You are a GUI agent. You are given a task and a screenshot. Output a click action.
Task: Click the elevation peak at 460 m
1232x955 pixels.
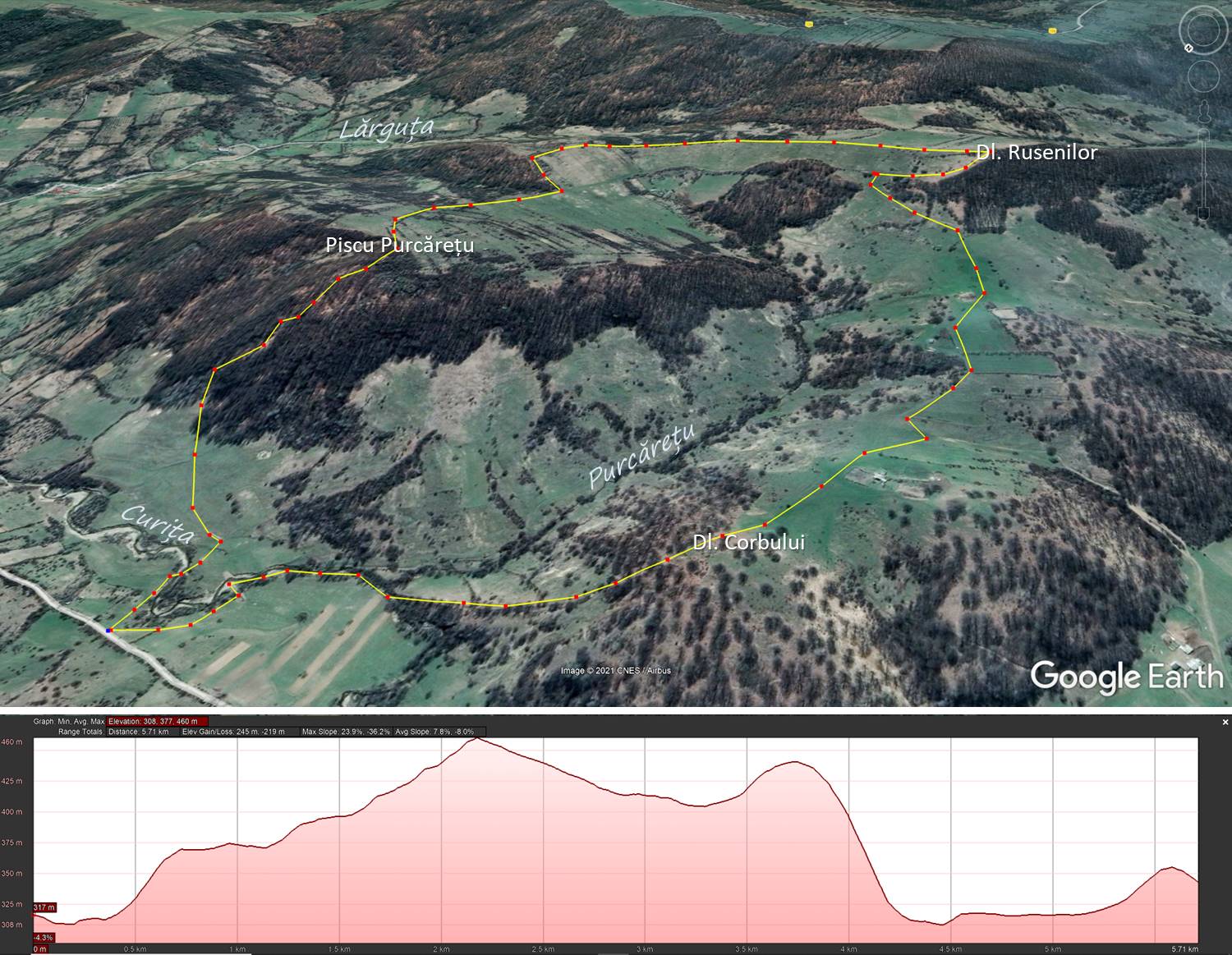pos(477,739)
